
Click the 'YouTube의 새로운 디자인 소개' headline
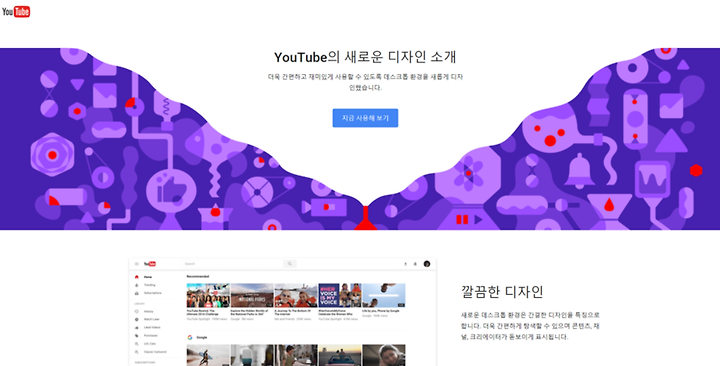click(365, 57)
